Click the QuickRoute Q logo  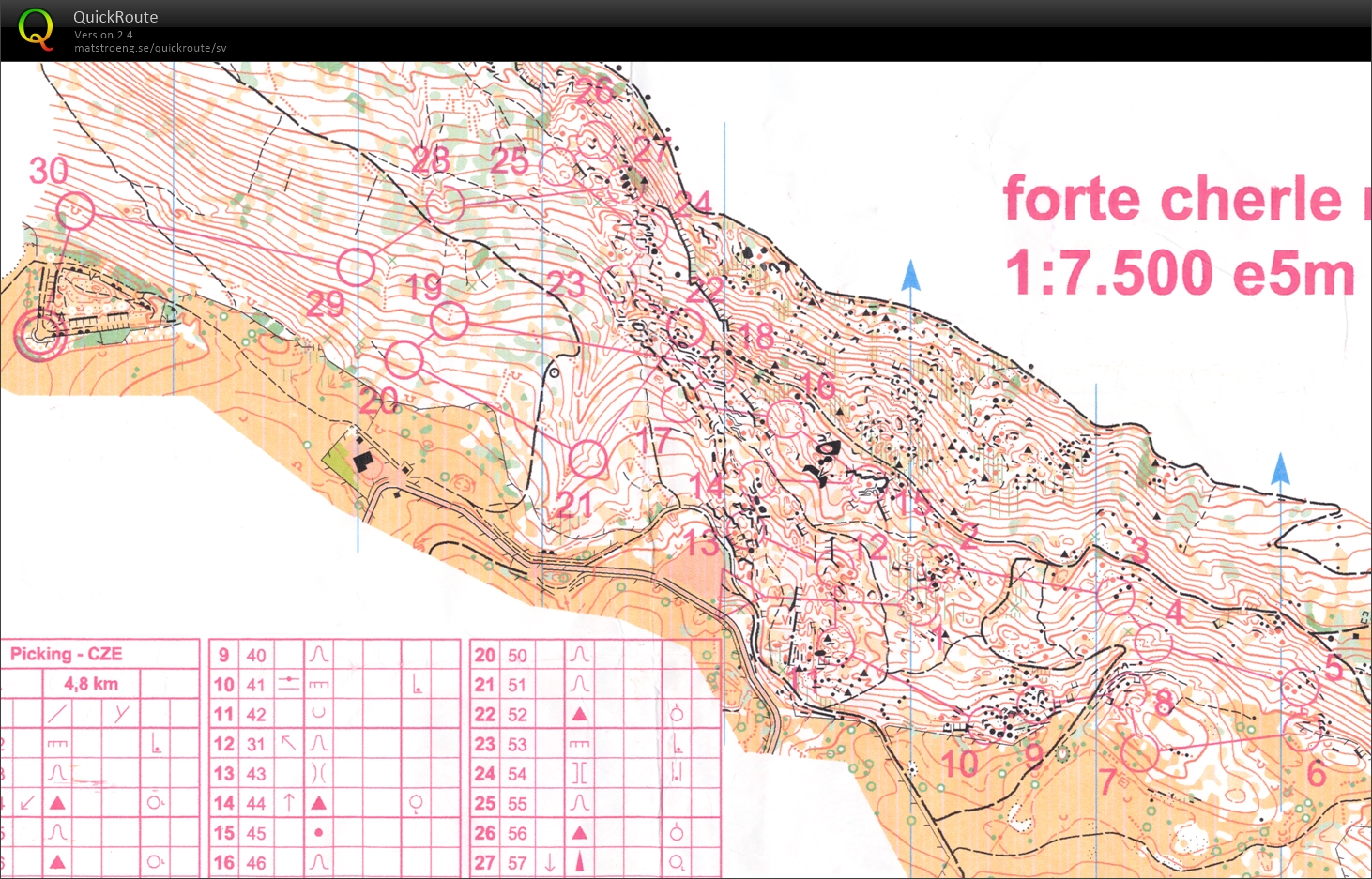pyautogui.click(x=36, y=28)
